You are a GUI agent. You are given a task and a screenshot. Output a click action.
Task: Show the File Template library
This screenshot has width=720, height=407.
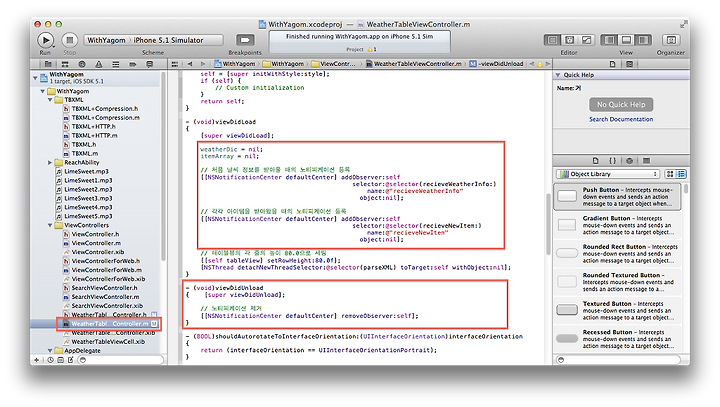596,161
